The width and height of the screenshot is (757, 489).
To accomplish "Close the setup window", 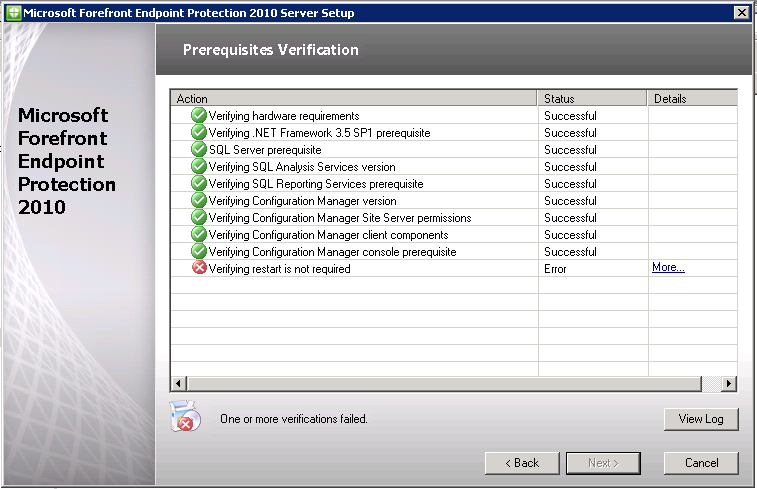I will coord(742,13).
